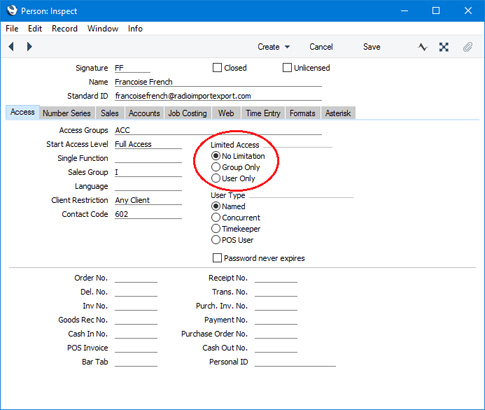Click the Cancel button
The height and width of the screenshot is (410, 485).
321,47
